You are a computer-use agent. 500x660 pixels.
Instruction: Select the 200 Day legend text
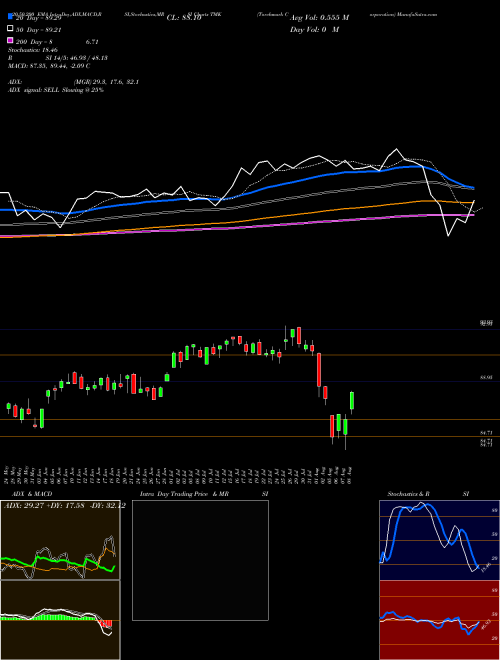pyautogui.click(x=57, y=42)
